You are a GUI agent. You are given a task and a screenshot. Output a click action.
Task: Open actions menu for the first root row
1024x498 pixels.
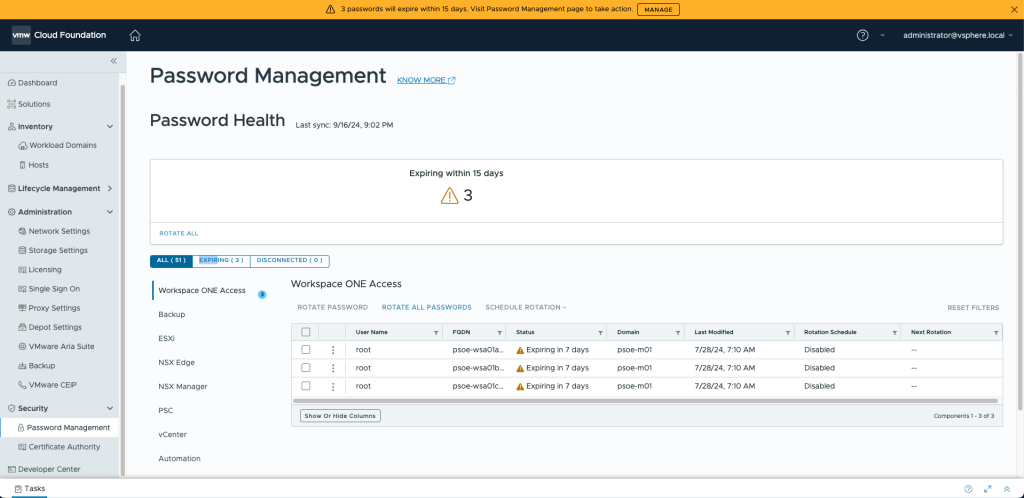point(332,350)
